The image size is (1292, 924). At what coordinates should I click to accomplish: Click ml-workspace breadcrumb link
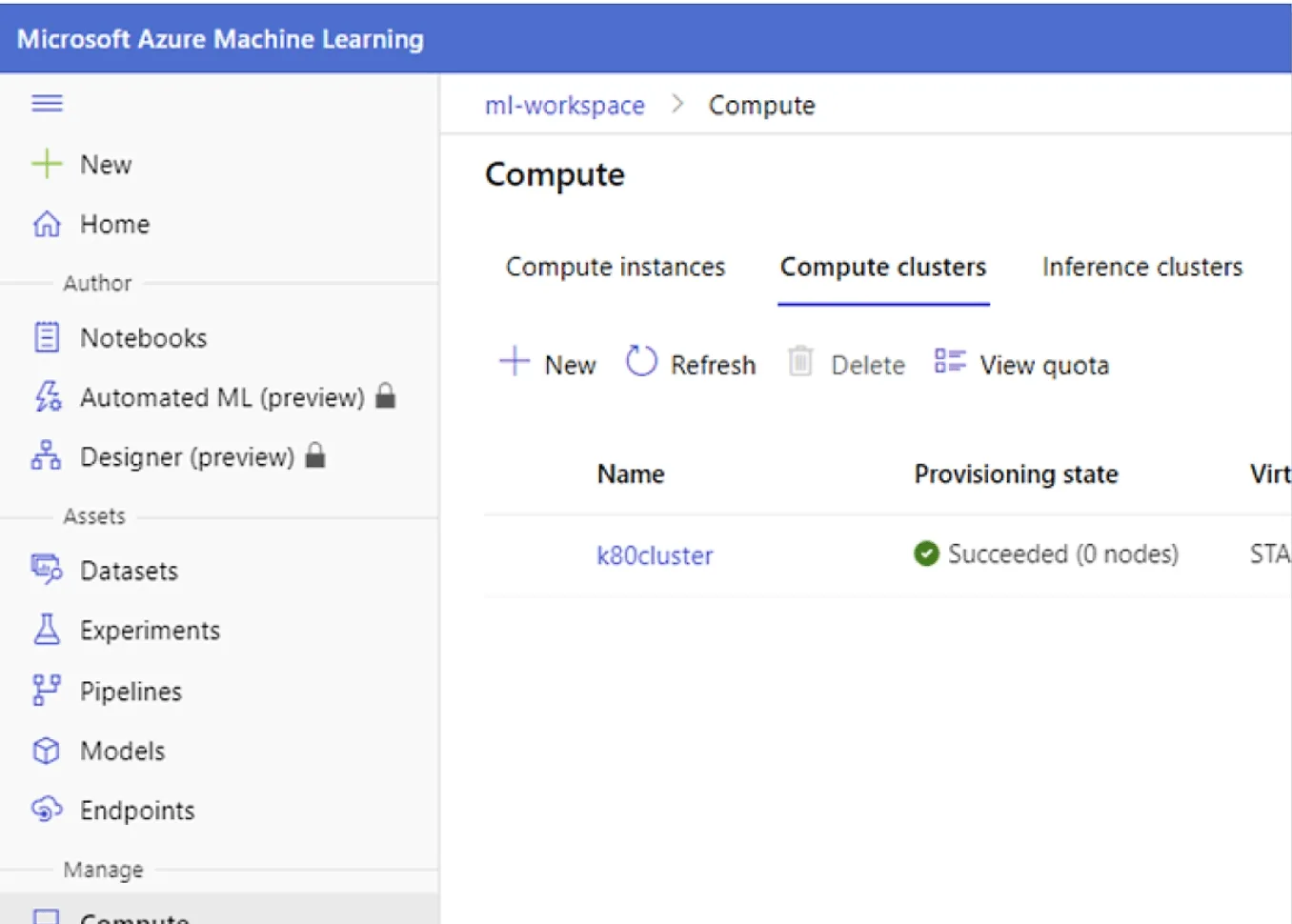click(564, 105)
